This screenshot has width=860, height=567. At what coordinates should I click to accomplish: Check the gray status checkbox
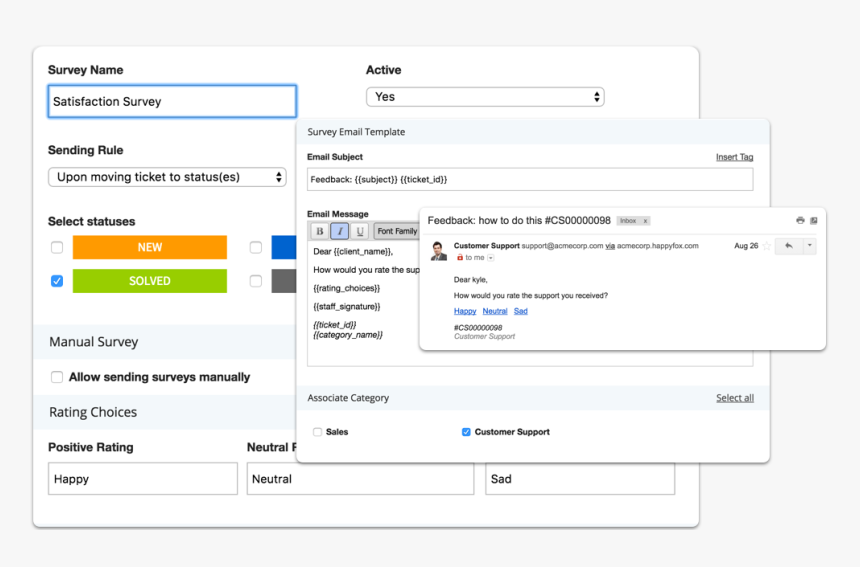coord(256,281)
